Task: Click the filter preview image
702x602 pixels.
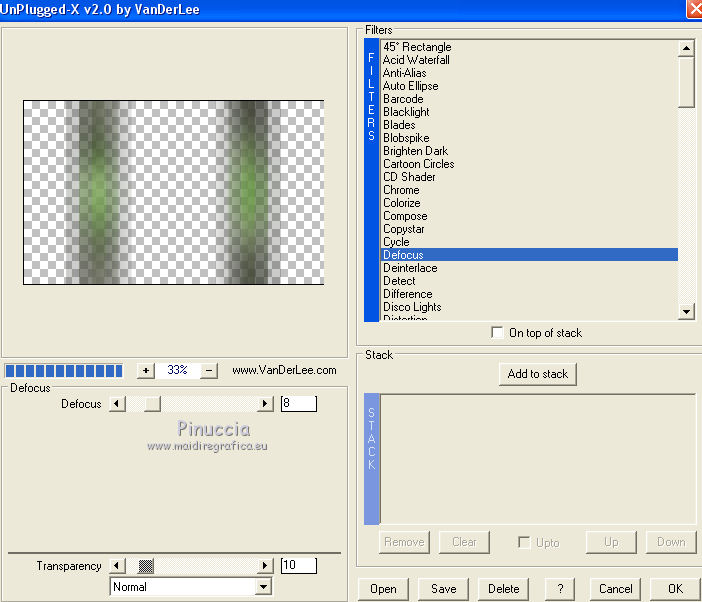Action: pos(174,192)
